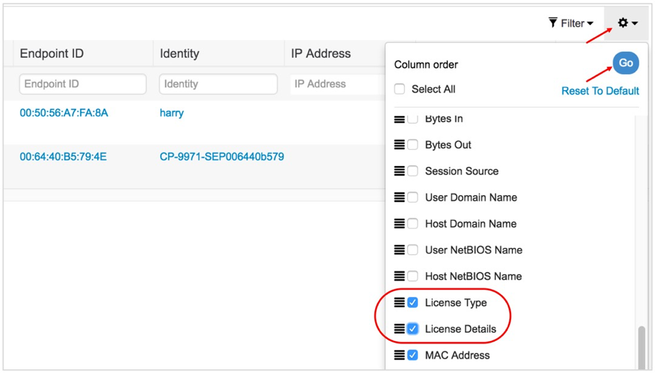Focus the Endpoint ID filter field
655x373 pixels.
click(x=83, y=84)
